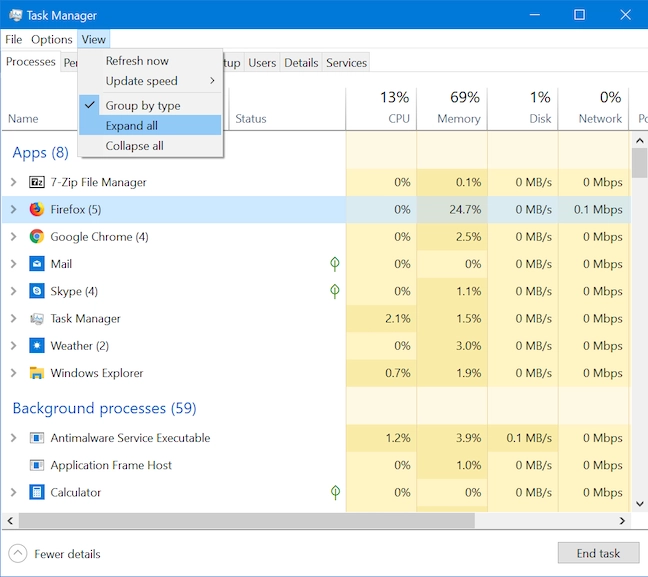Click the scroll right arrow
This screenshot has height=577, width=648.
(x=622, y=521)
